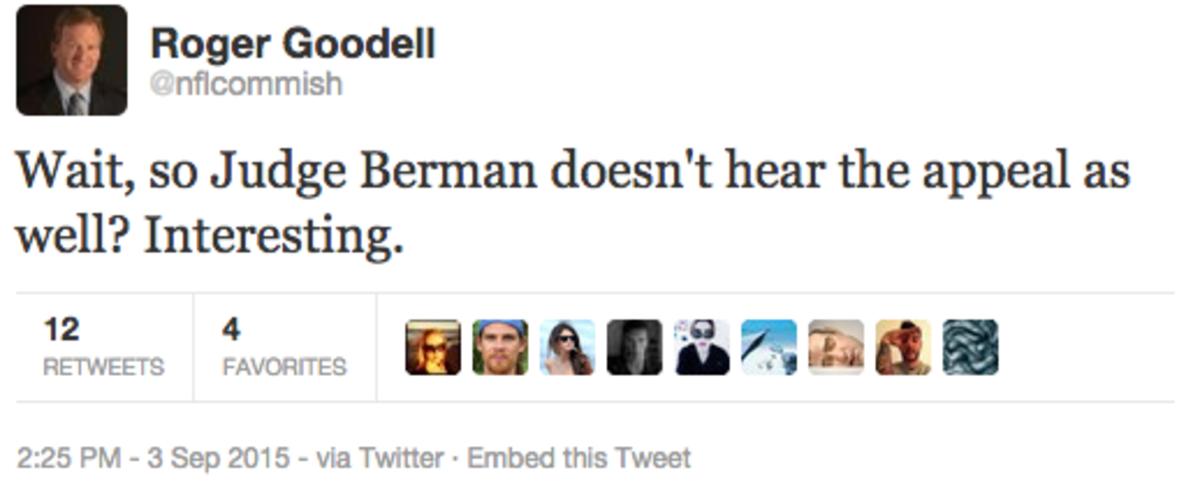
Task: View the 12 retweets list
Action: pos(103,347)
